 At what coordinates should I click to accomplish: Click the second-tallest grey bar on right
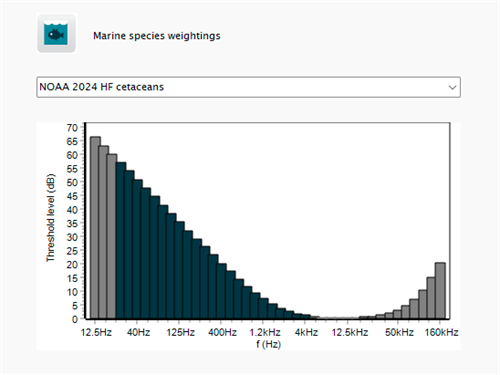click(x=431, y=298)
